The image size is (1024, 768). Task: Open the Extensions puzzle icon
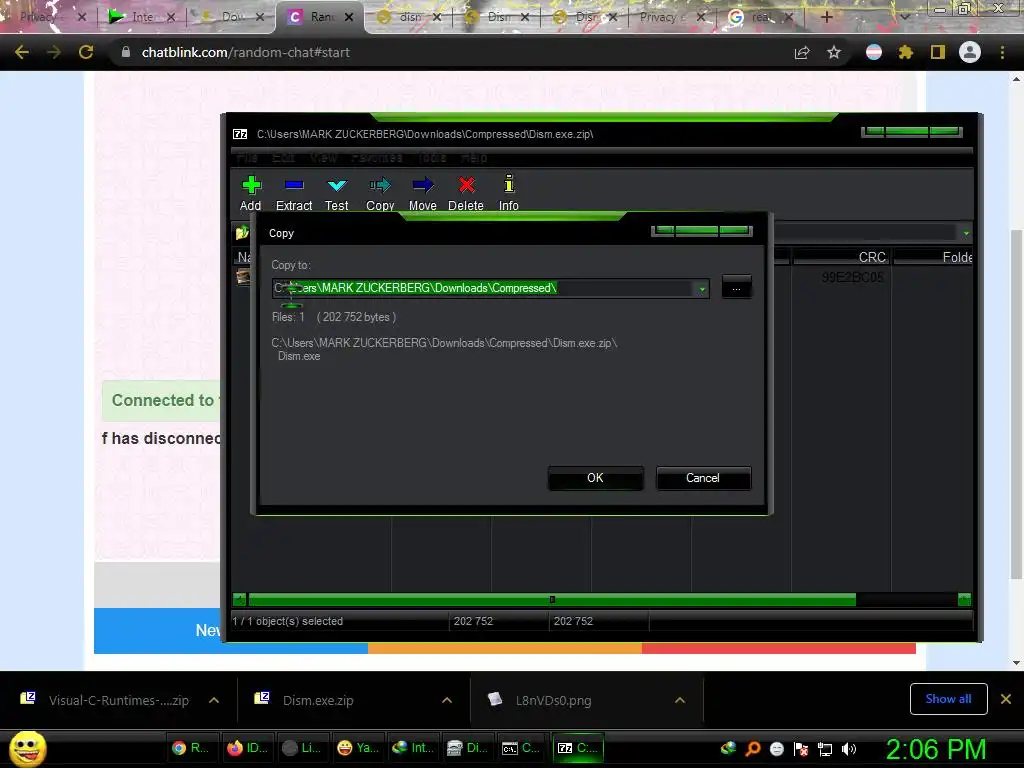(x=906, y=52)
